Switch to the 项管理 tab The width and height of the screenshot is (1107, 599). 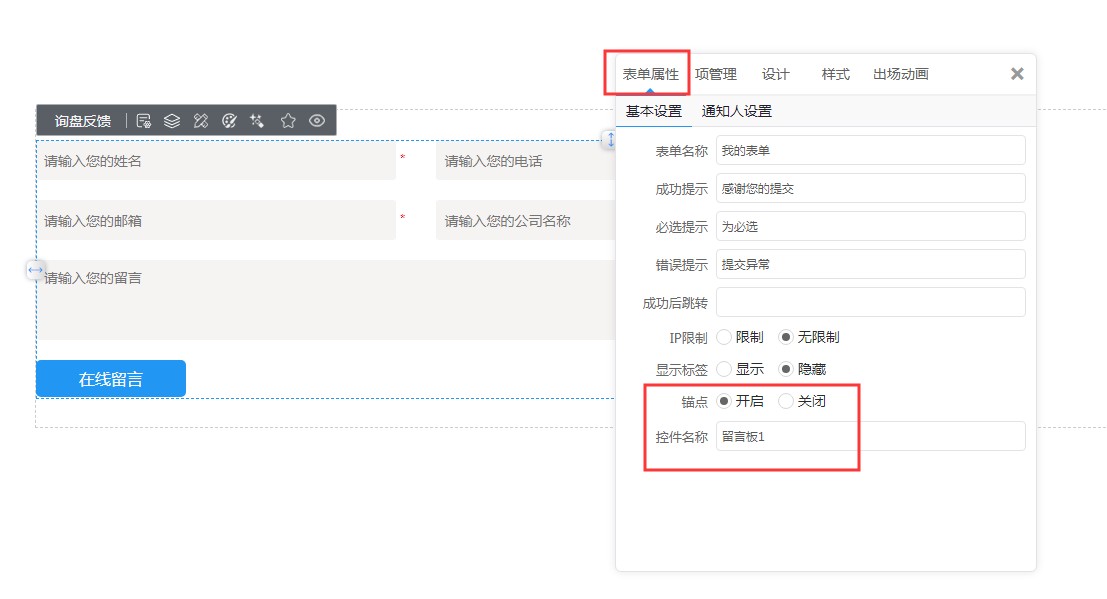[x=715, y=74]
